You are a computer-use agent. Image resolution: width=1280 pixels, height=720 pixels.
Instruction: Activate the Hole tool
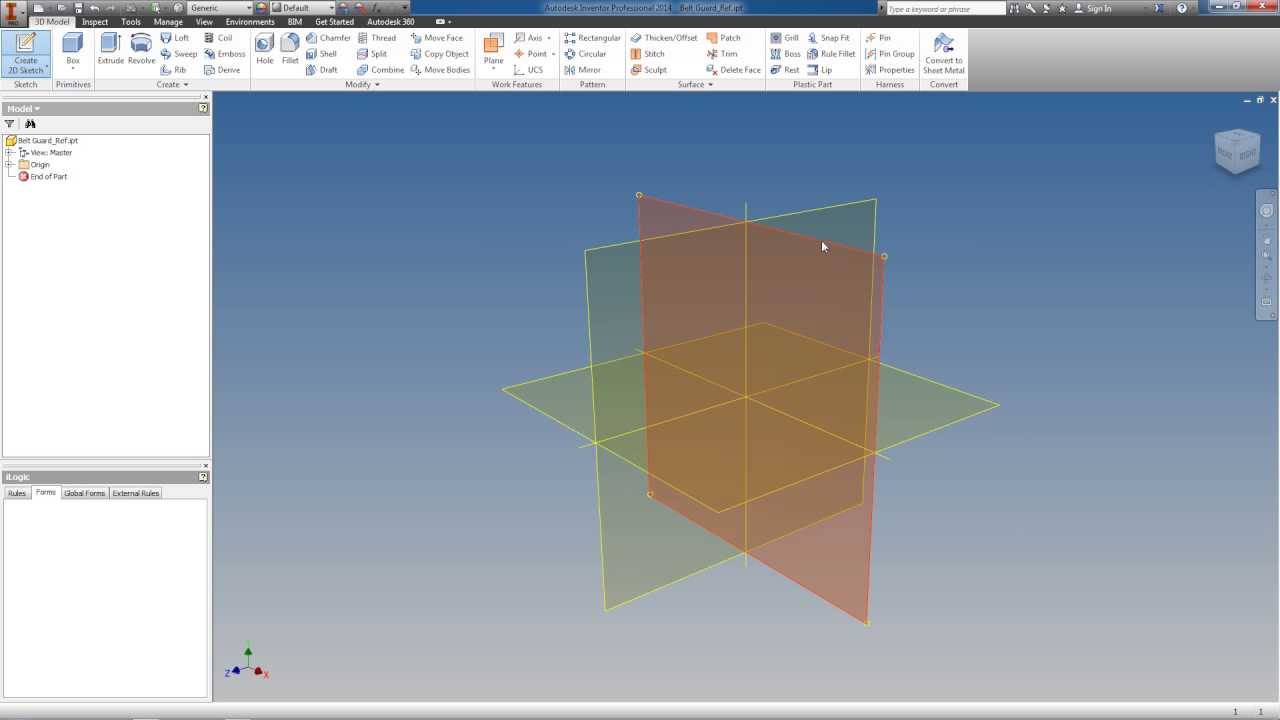tap(264, 50)
